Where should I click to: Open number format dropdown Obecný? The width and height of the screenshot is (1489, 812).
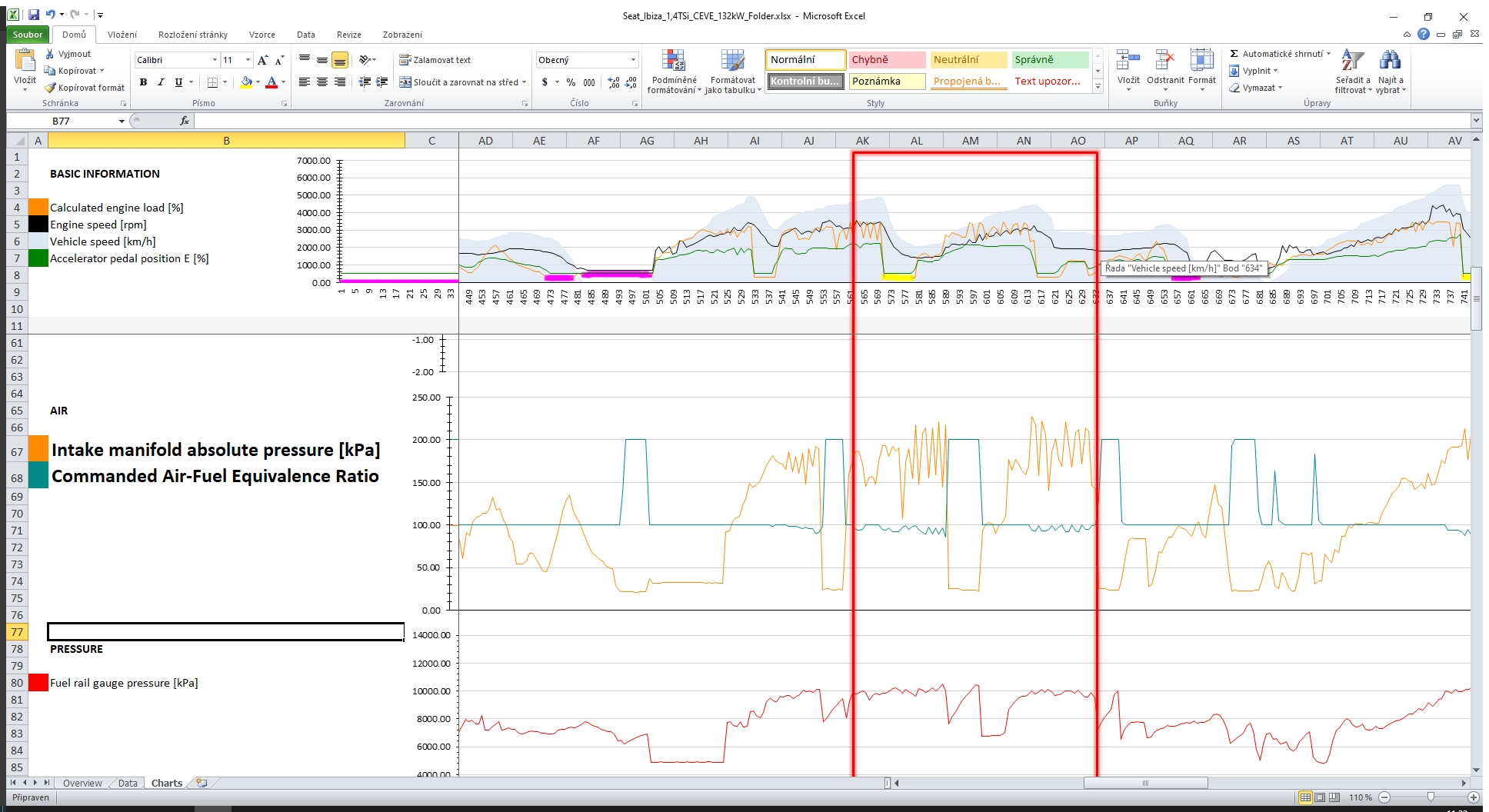coord(633,60)
